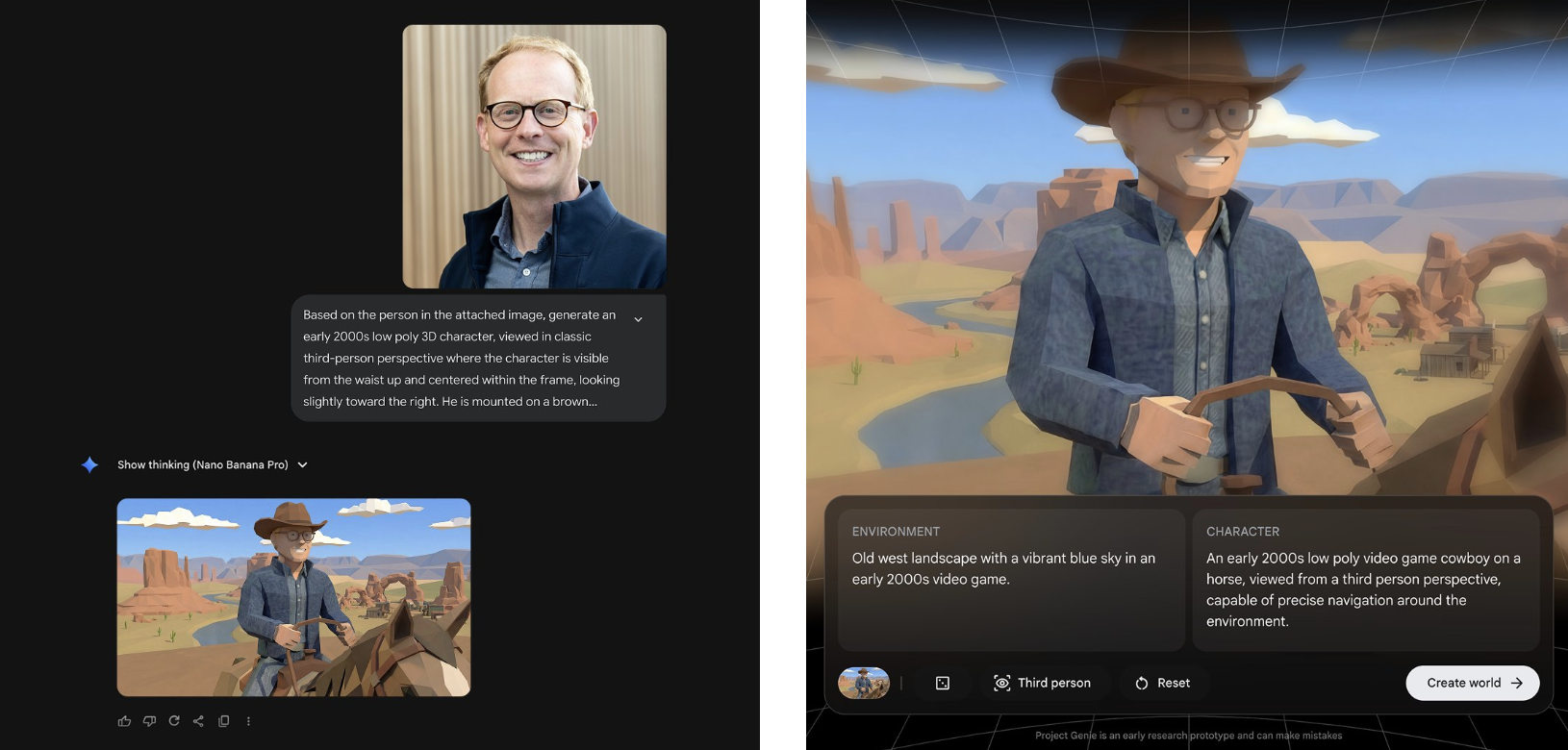
Task: Click the blue Gemini sparkle icon
Action: click(x=89, y=465)
